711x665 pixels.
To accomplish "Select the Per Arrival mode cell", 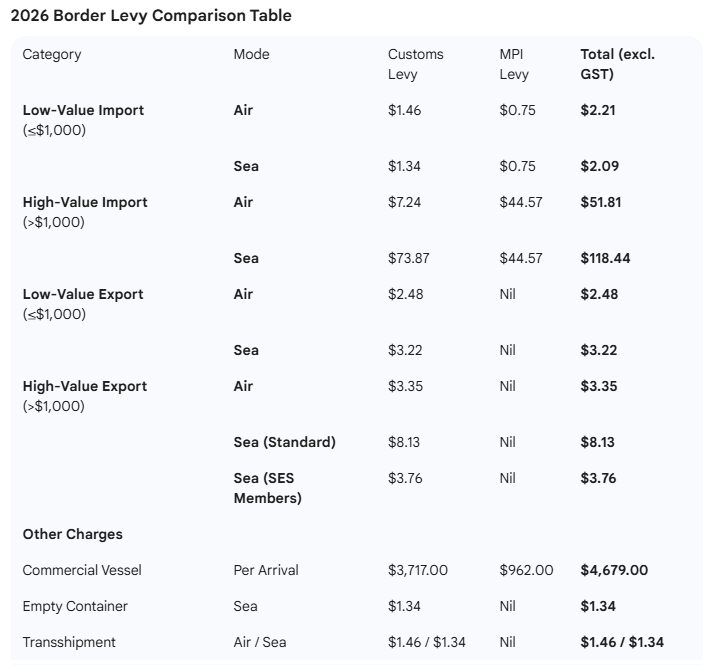I will [266, 570].
